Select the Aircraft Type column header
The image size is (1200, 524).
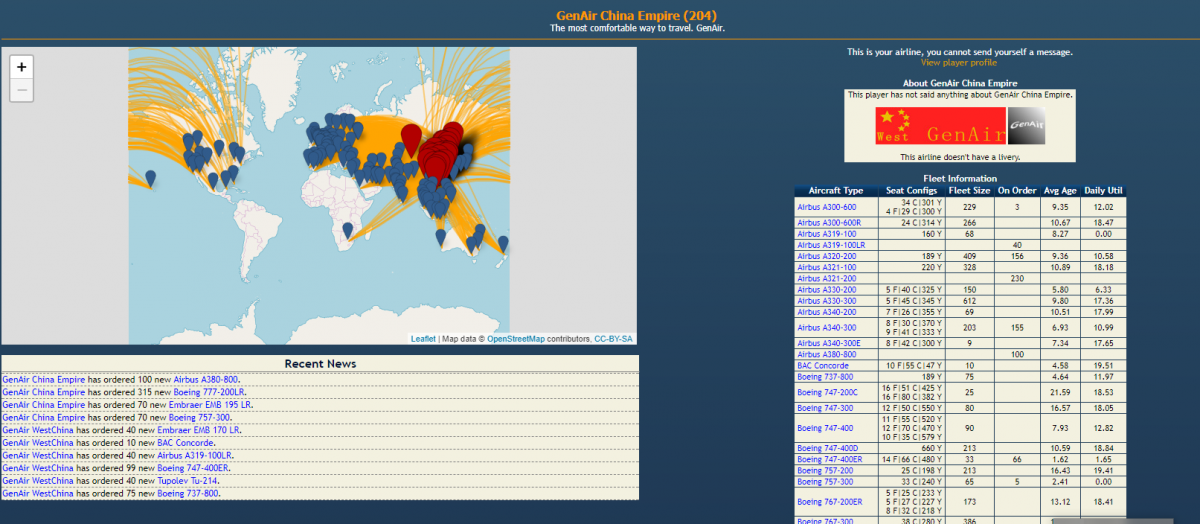tap(835, 190)
